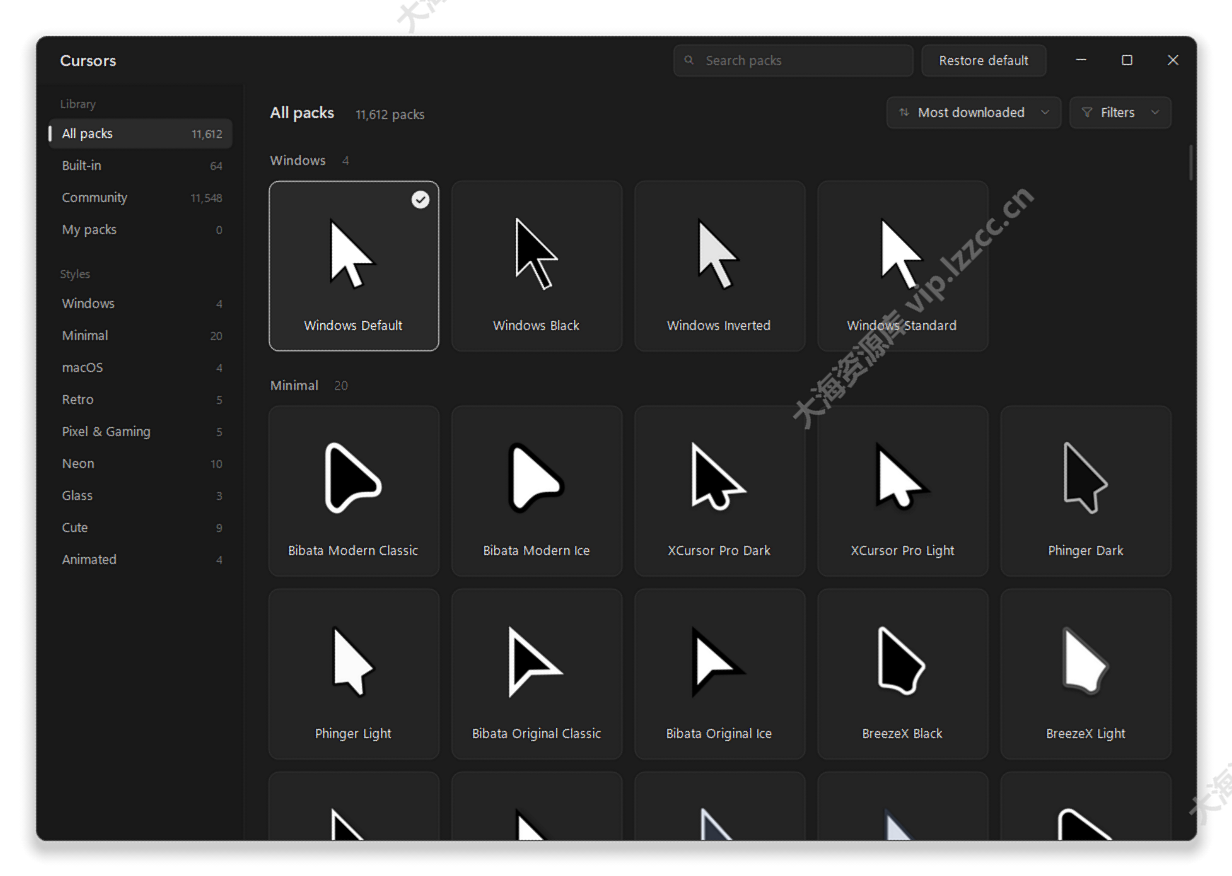
Task: Filter by the Minimal style
Action: pos(141,336)
